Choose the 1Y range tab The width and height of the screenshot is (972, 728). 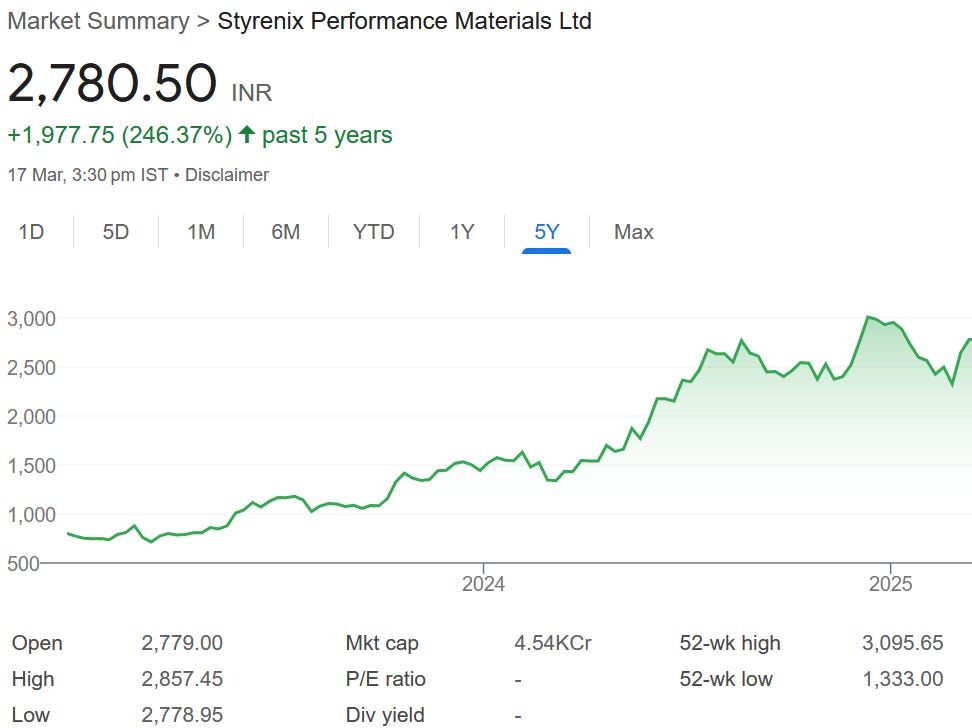point(462,232)
